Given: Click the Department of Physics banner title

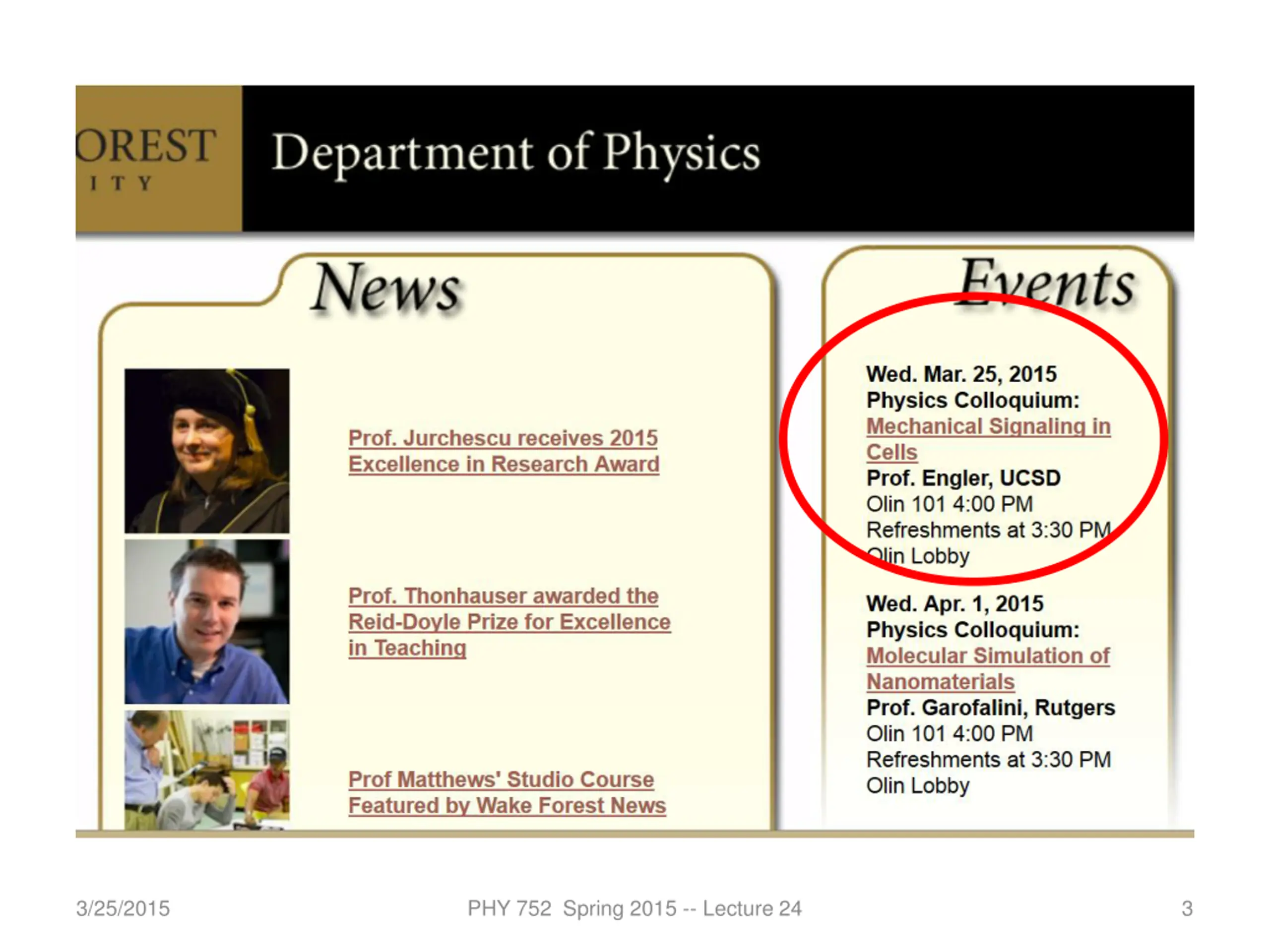Looking at the screenshot, I should 515,153.
